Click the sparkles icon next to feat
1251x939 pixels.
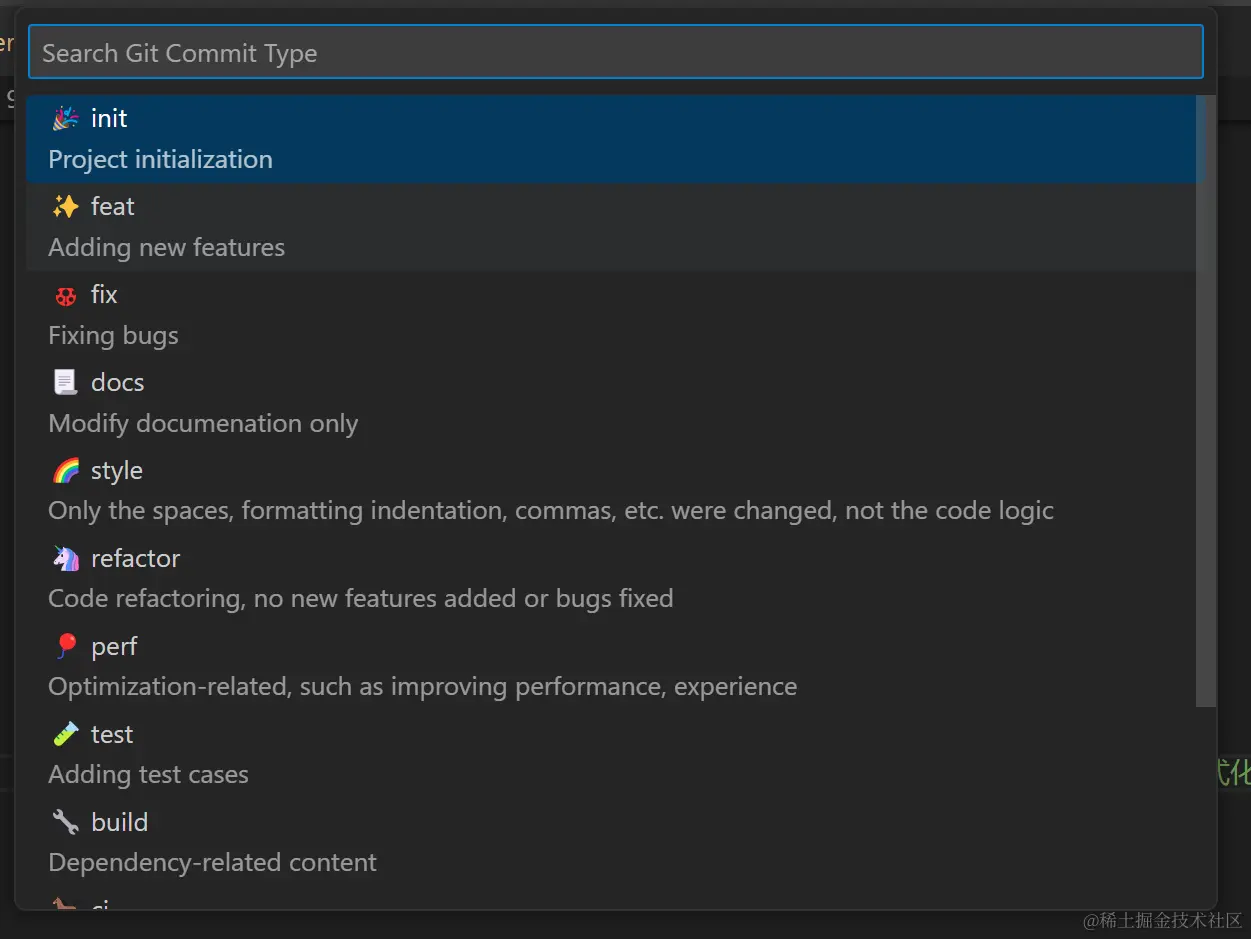66,207
